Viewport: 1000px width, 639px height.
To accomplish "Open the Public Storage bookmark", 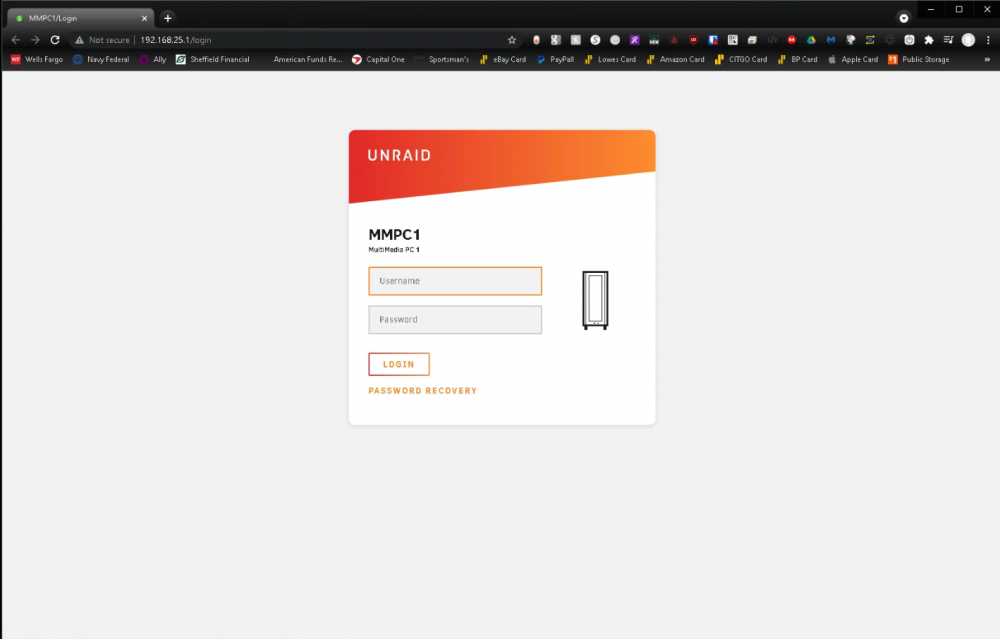I will pyautogui.click(x=919, y=59).
